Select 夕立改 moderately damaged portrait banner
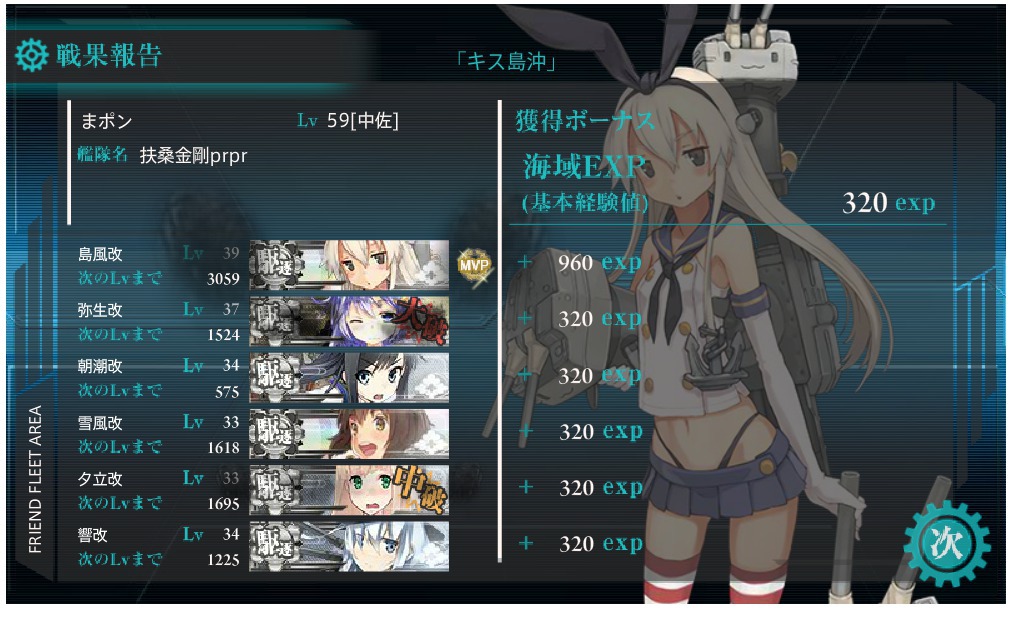Image resolution: width=1033 pixels, height=624 pixels. point(349,490)
